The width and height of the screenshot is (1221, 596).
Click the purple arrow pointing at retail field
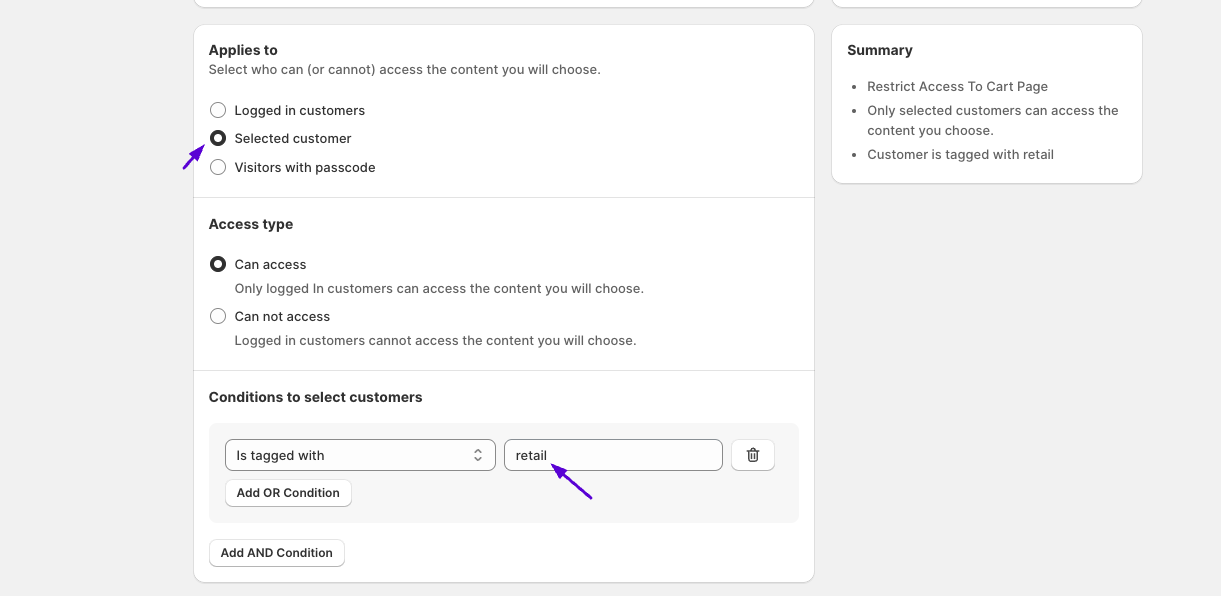tap(572, 481)
